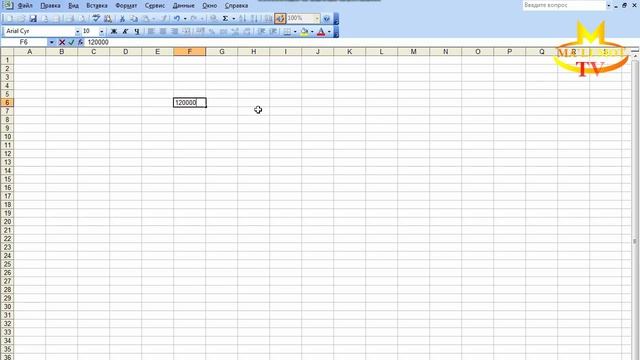Open the borders style dropdown arrow
640x360 pixels.
[x=295, y=31]
